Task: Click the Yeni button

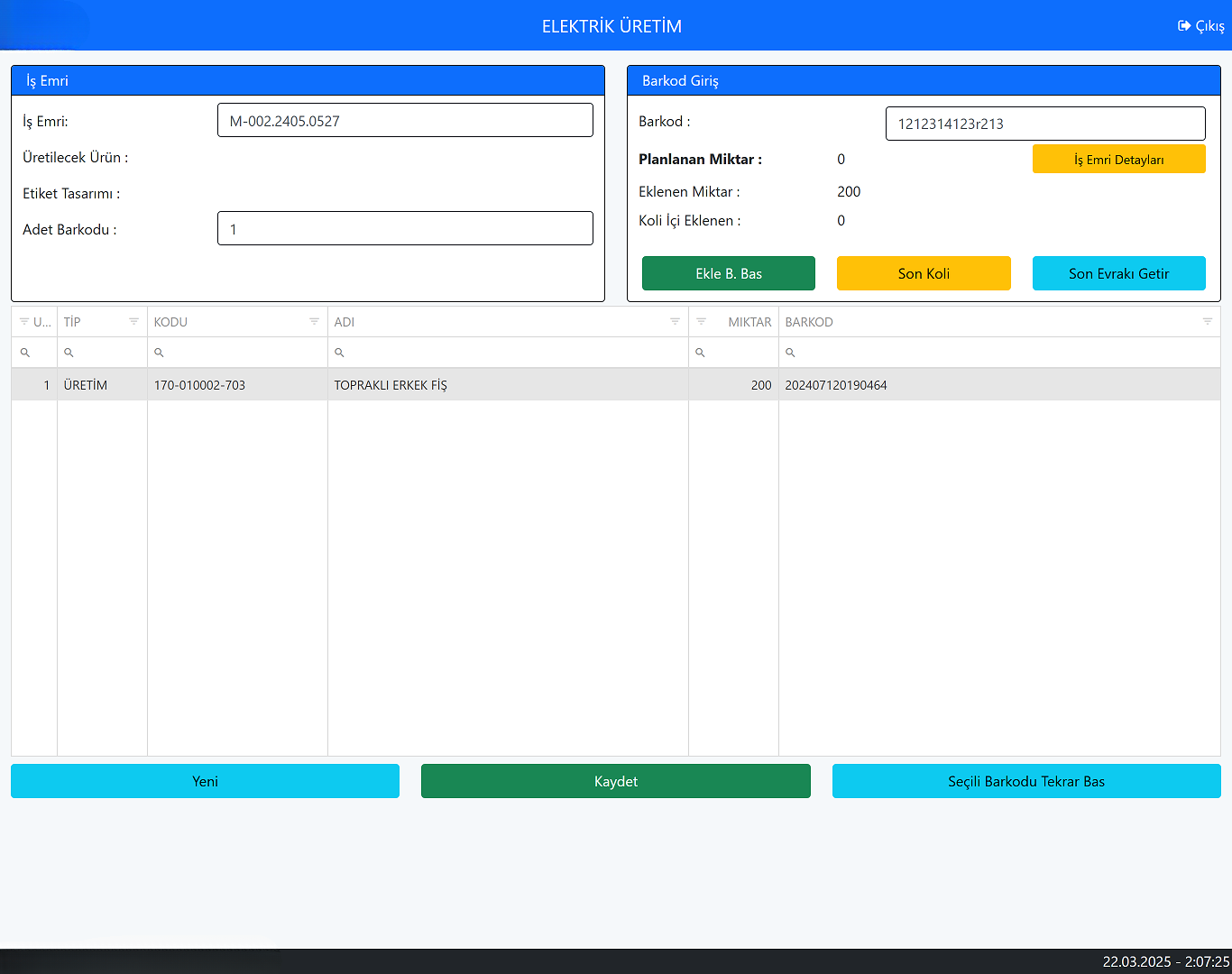Action: (205, 781)
